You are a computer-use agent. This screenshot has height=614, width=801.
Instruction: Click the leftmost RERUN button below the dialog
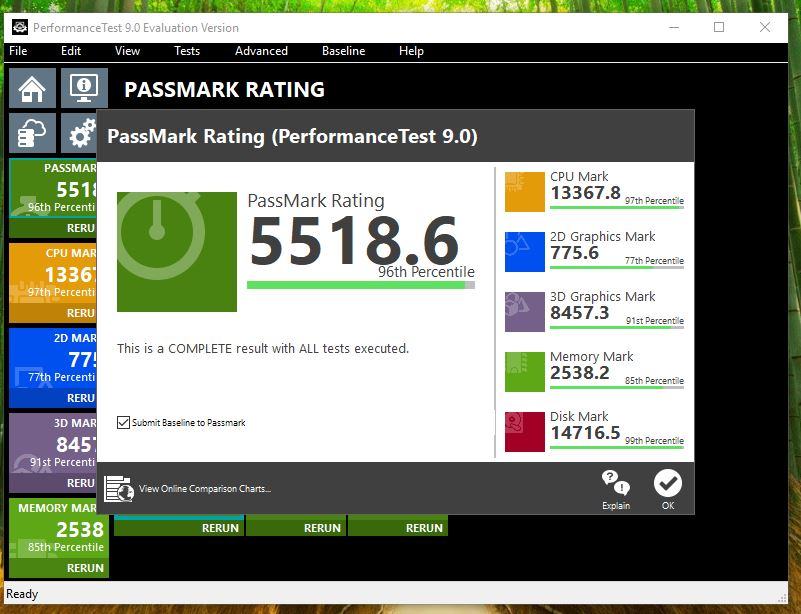(x=179, y=528)
